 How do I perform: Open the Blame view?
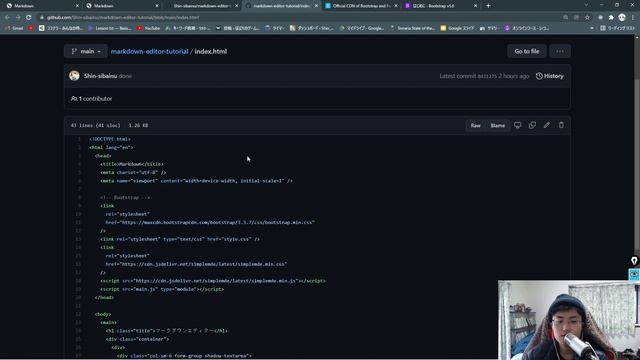tap(498, 125)
